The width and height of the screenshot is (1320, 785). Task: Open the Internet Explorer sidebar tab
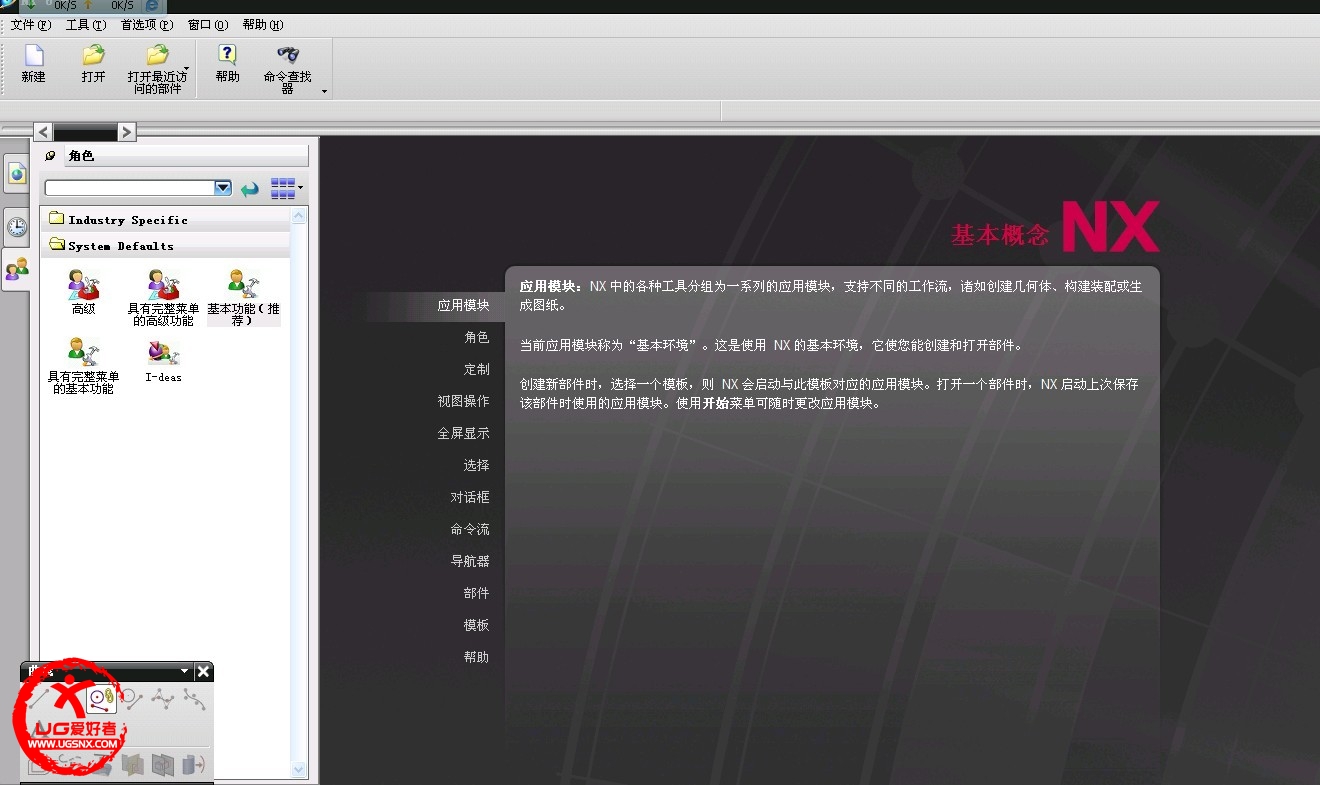pos(17,173)
